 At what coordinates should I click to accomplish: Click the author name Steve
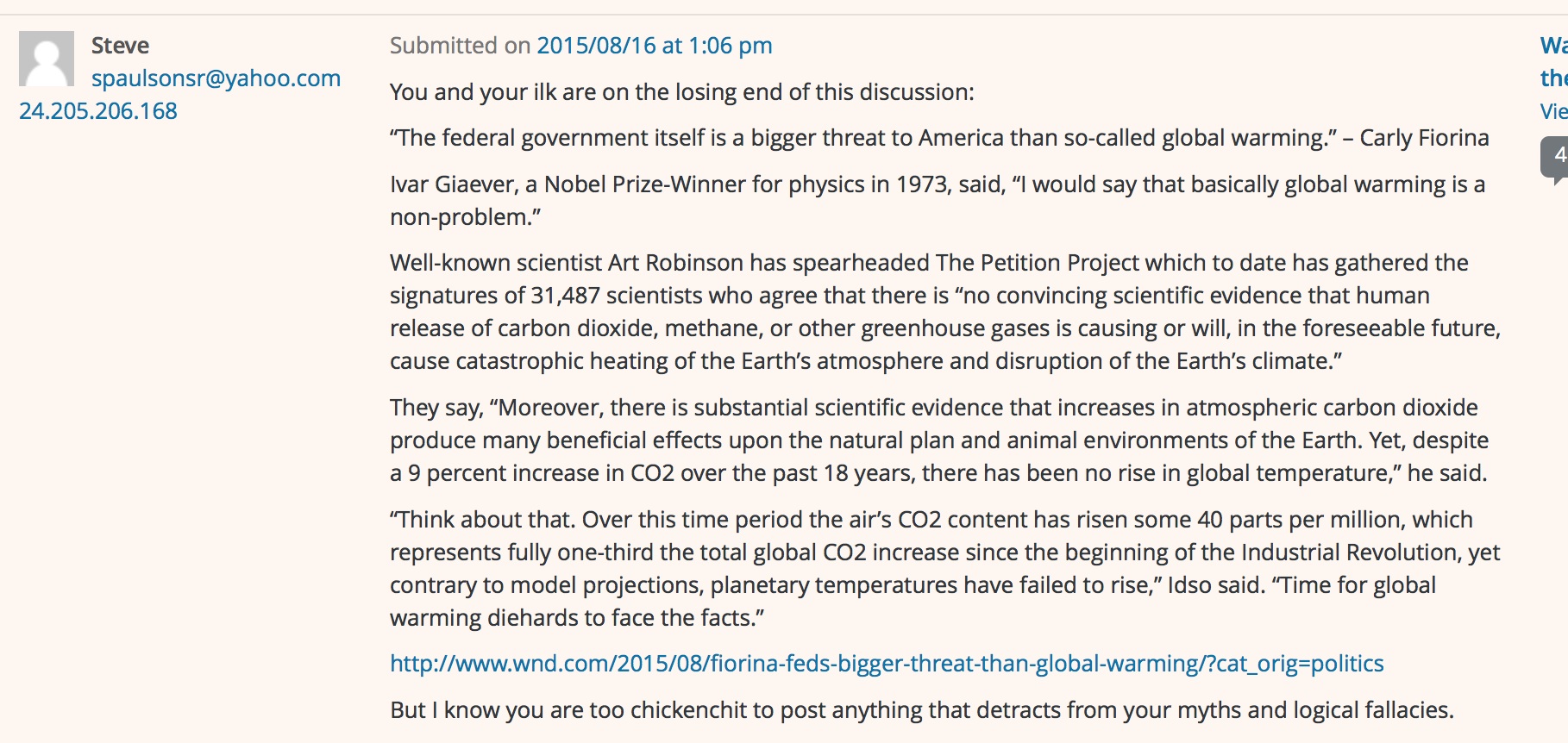(120, 46)
